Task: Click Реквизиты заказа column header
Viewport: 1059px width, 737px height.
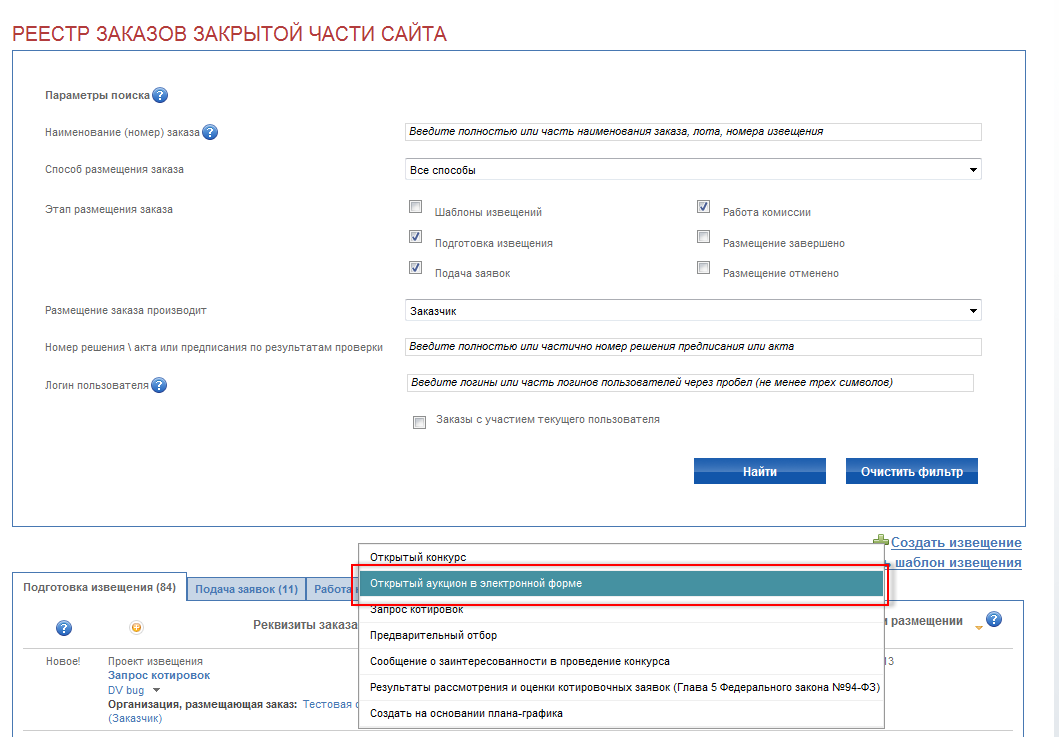Action: click(x=305, y=625)
